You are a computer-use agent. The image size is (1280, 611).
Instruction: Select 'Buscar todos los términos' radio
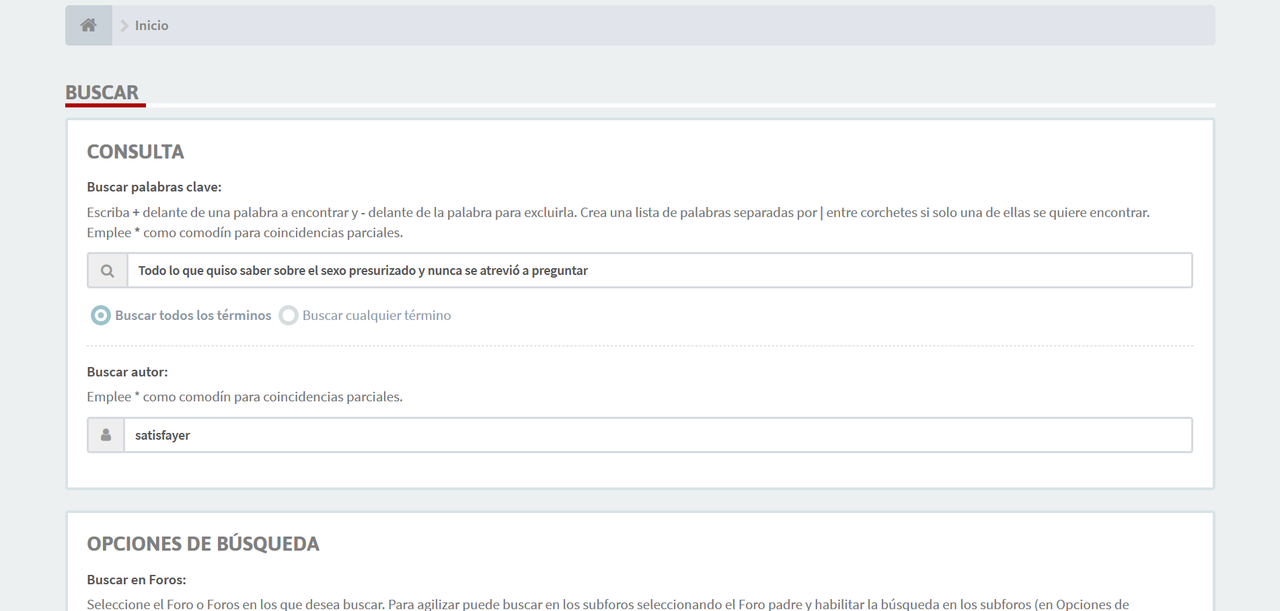[100, 315]
